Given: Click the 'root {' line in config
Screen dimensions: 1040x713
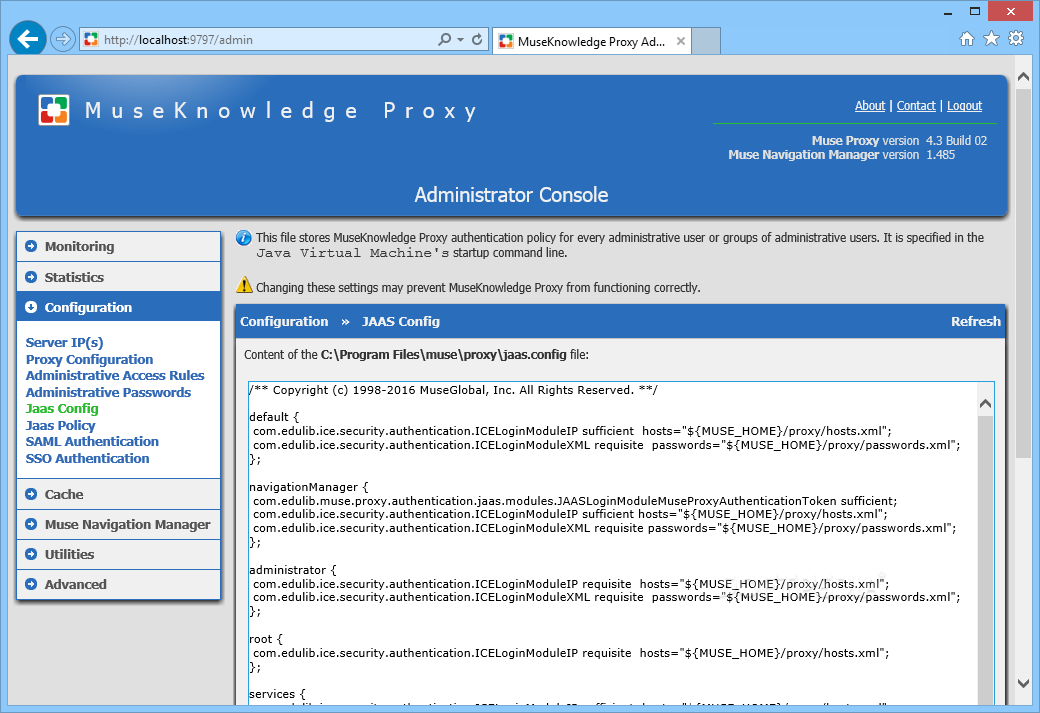Looking at the screenshot, I should [266, 639].
